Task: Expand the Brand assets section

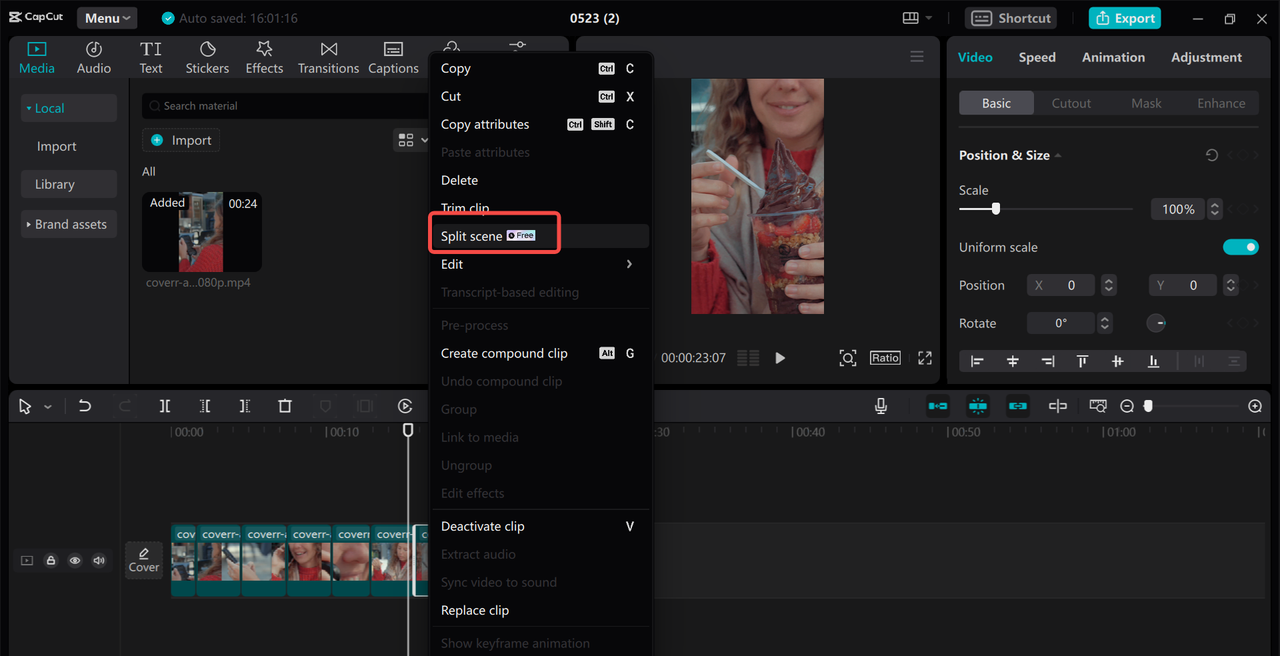Action: (x=69, y=224)
